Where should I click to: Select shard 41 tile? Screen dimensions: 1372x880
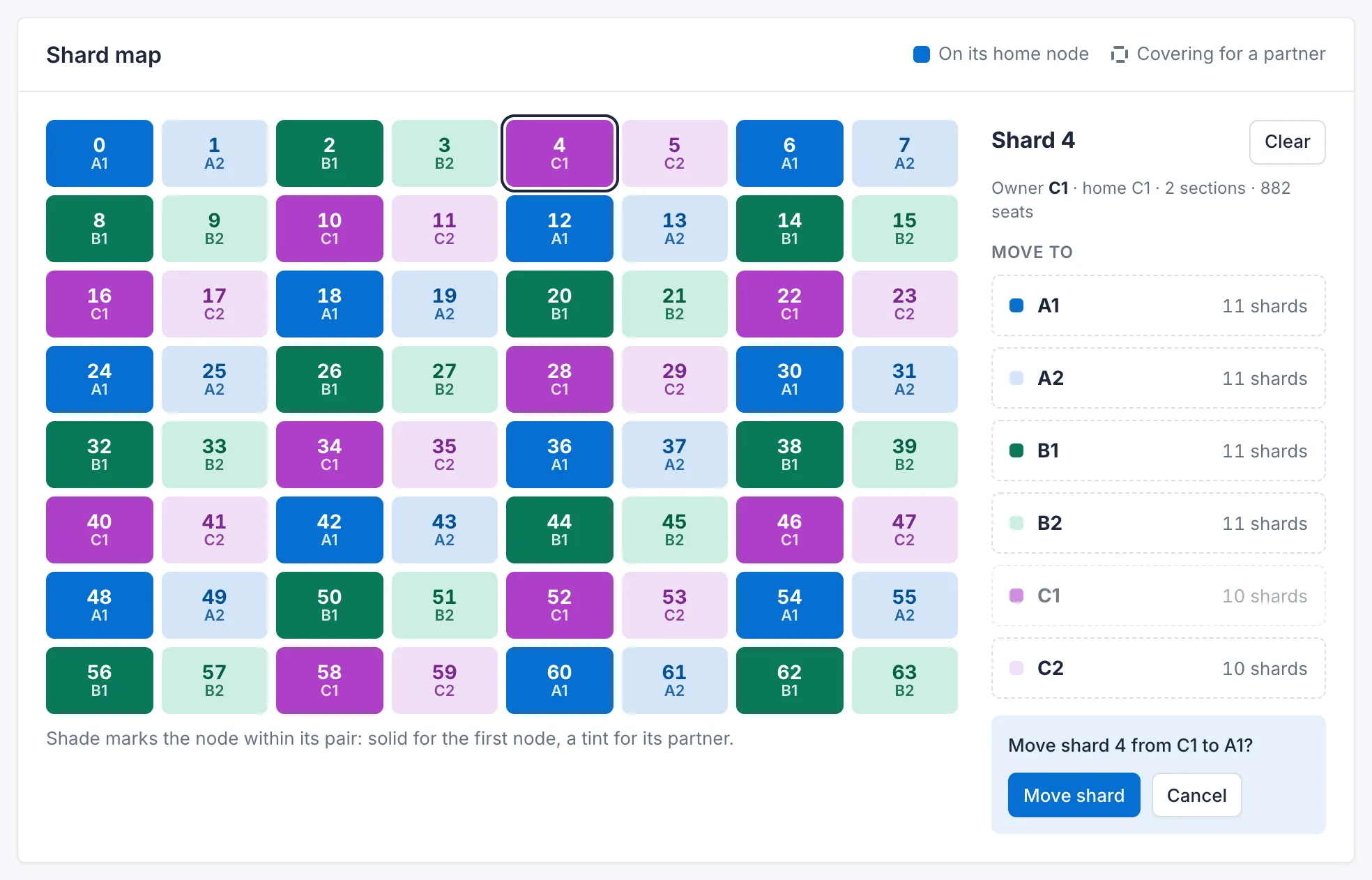tap(215, 530)
